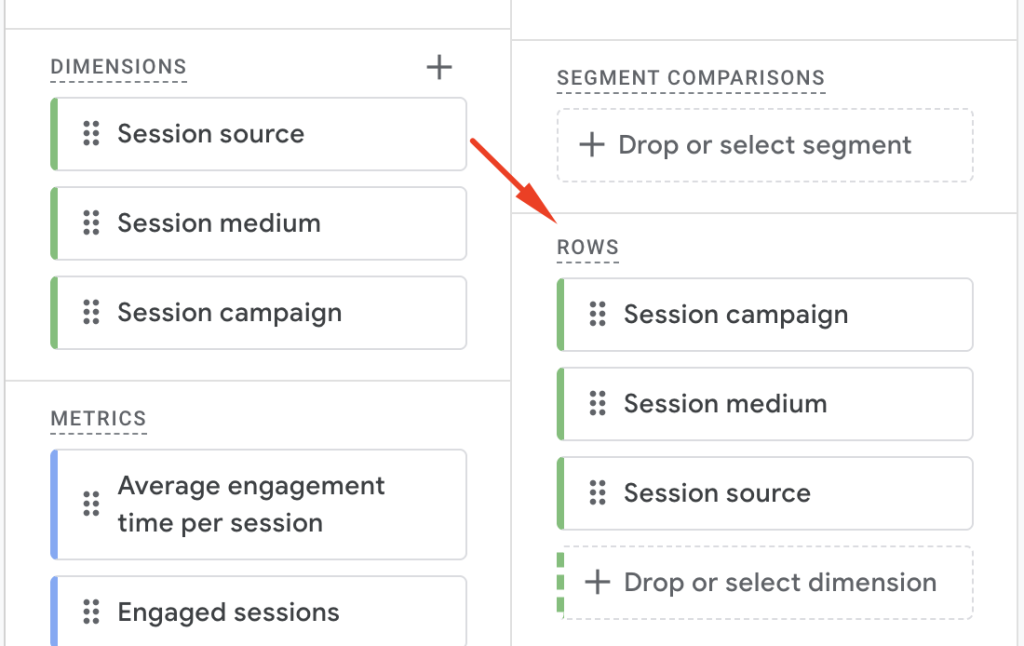Click drag handle of Average engagement time metric
This screenshot has height=646, width=1024.
pos(91,504)
